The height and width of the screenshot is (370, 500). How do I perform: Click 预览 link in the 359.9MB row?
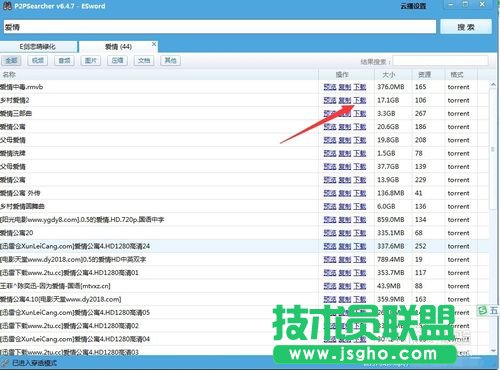[x=330, y=299]
